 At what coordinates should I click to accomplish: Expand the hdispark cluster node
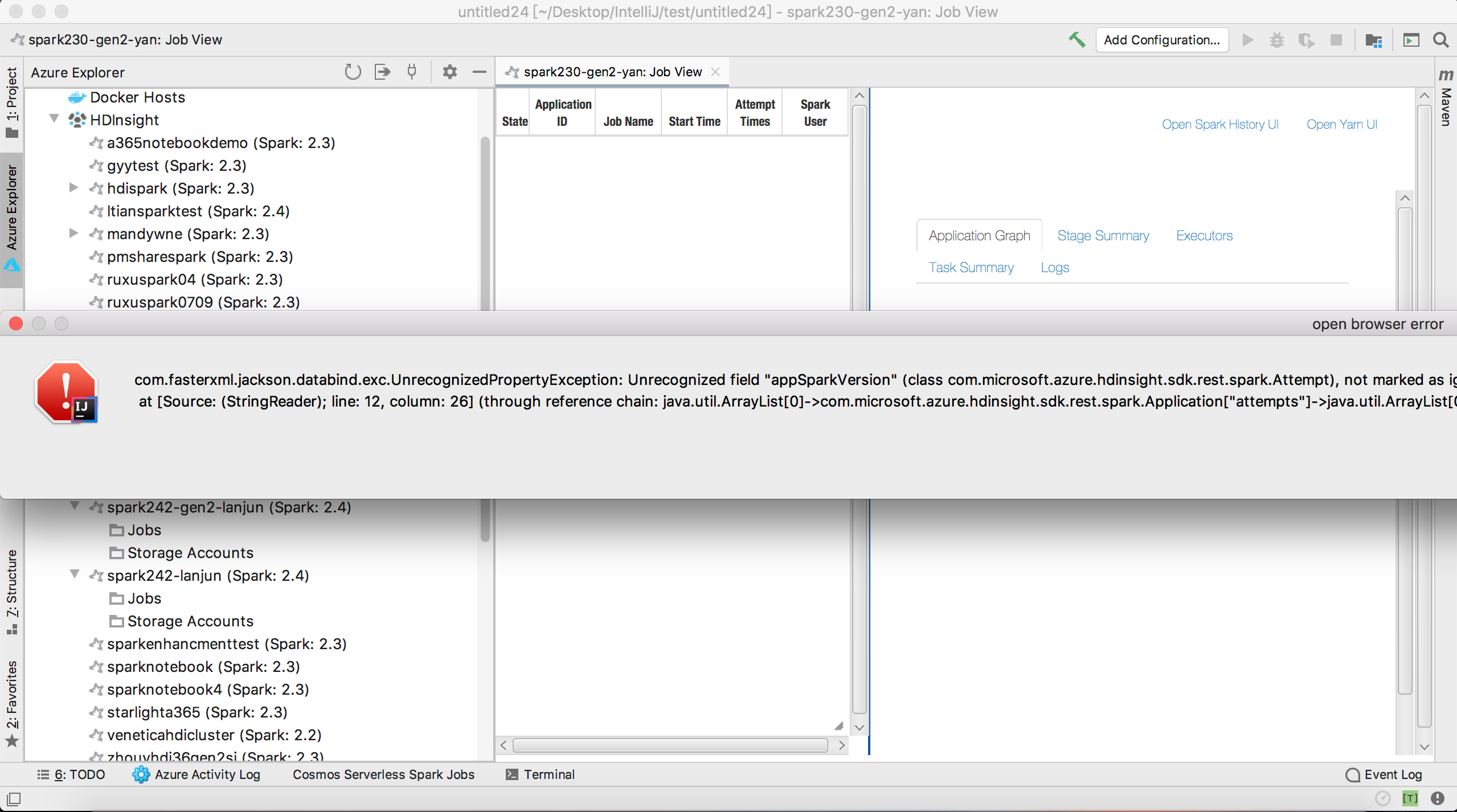[73, 187]
